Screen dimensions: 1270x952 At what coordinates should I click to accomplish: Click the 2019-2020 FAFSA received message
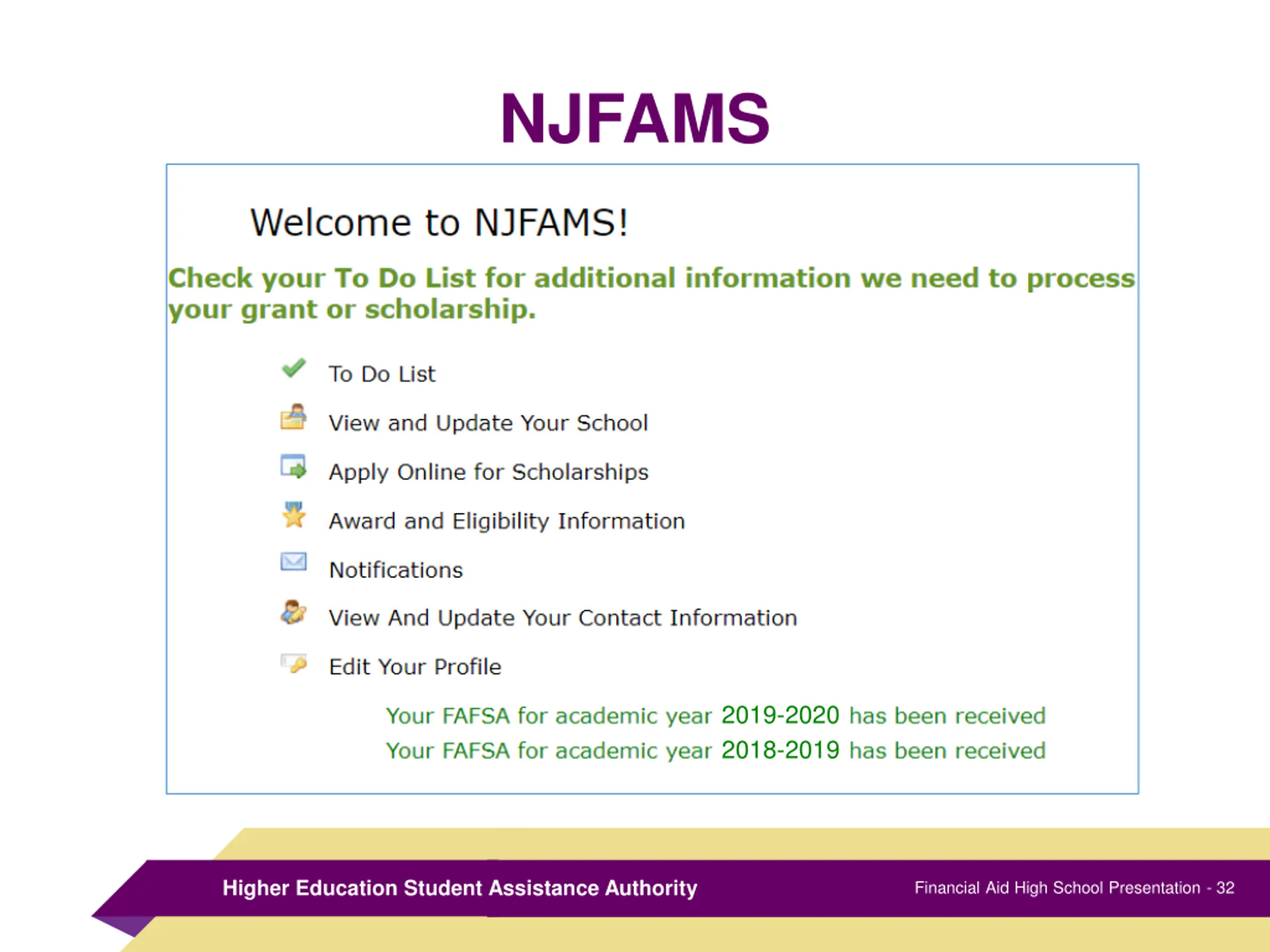click(x=715, y=715)
